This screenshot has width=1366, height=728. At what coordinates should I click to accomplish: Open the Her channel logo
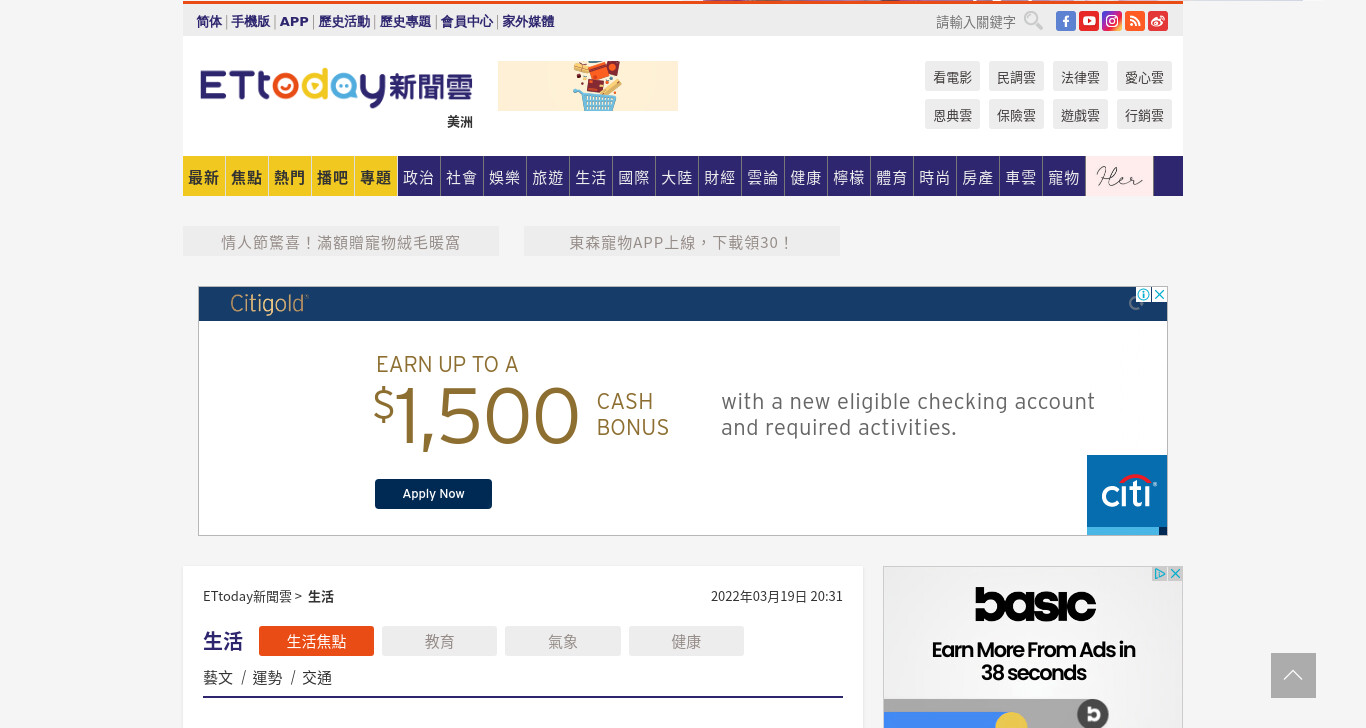click(x=1120, y=177)
